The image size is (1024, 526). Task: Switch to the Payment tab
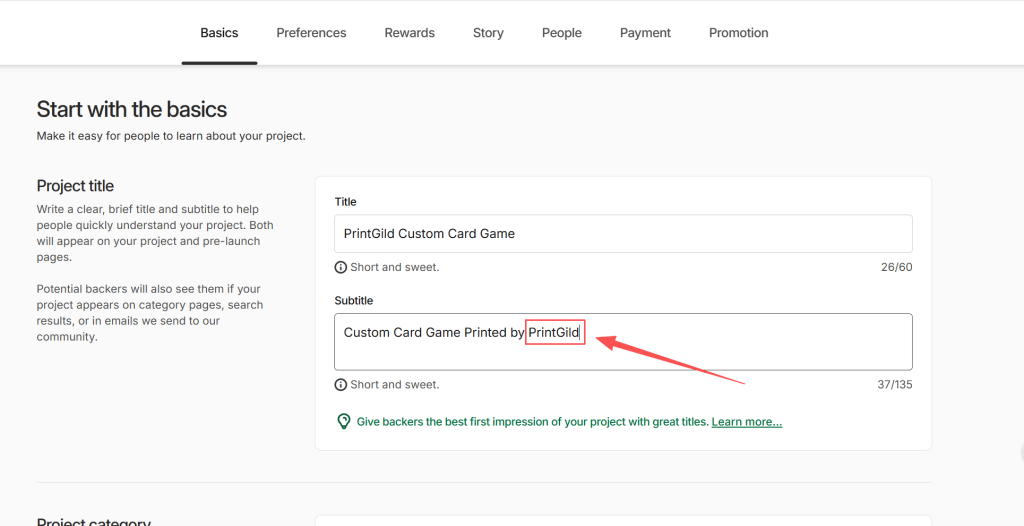645,33
